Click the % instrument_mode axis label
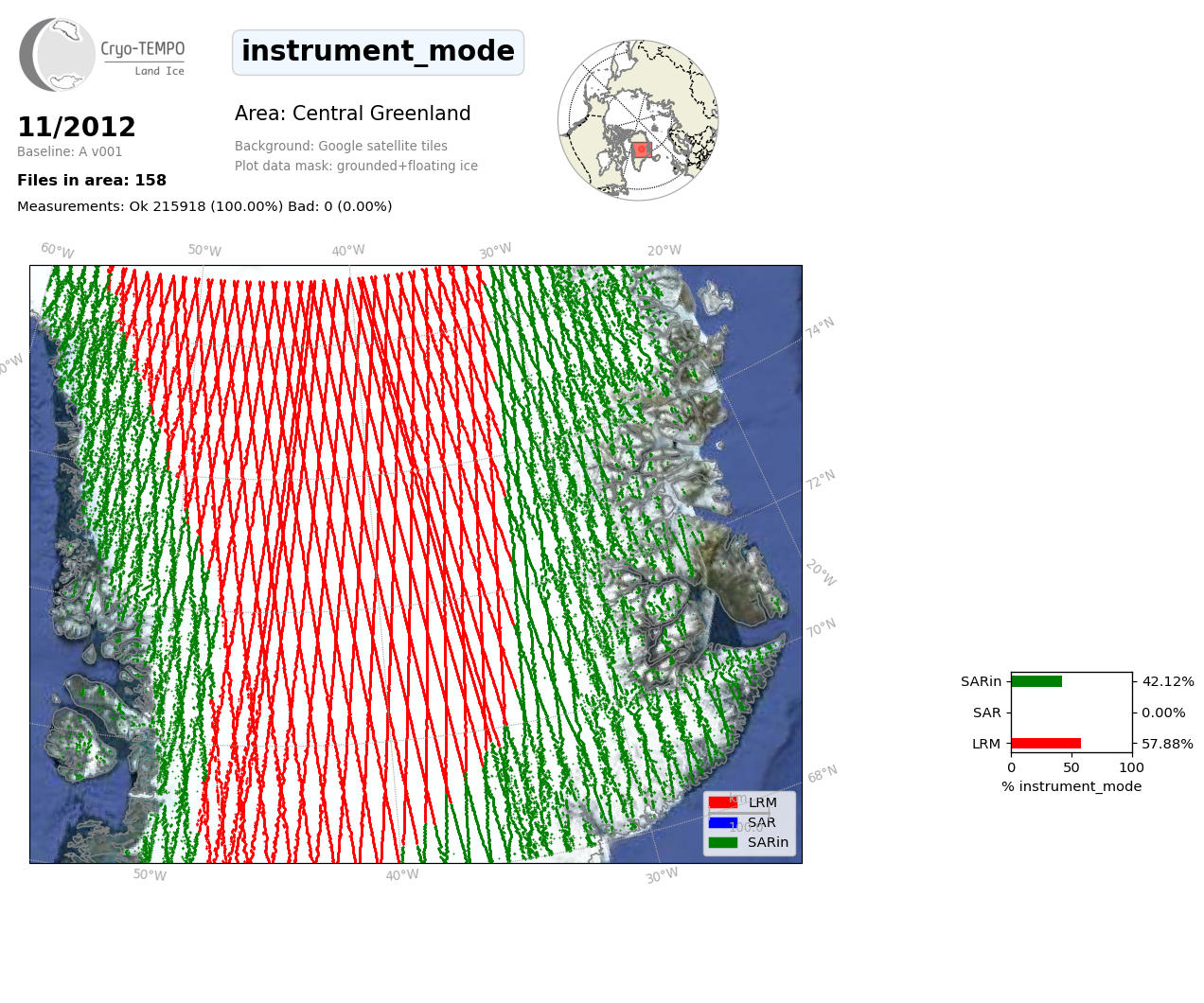 (x=1071, y=786)
